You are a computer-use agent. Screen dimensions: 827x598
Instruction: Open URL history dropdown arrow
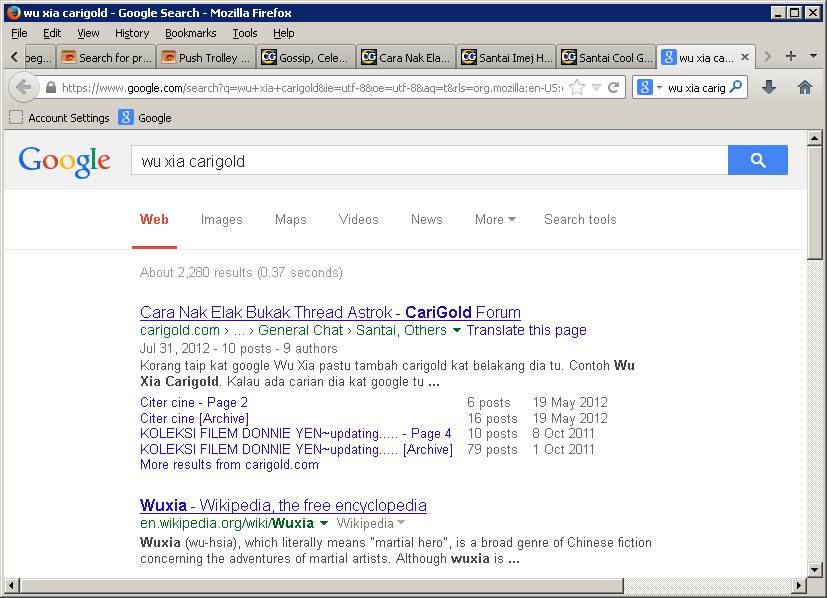596,88
